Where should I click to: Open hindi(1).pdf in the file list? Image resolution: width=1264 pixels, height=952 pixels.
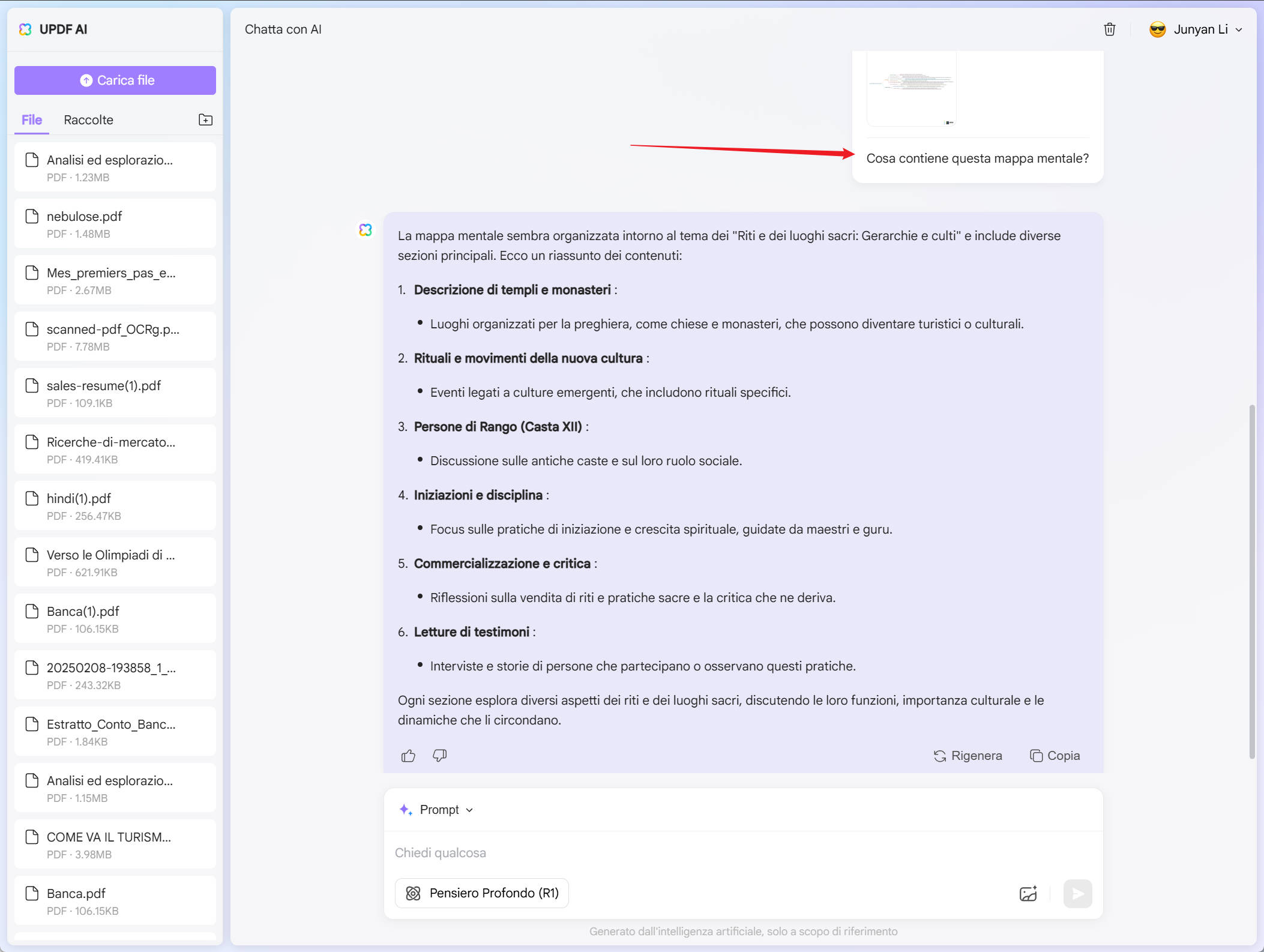tap(115, 506)
